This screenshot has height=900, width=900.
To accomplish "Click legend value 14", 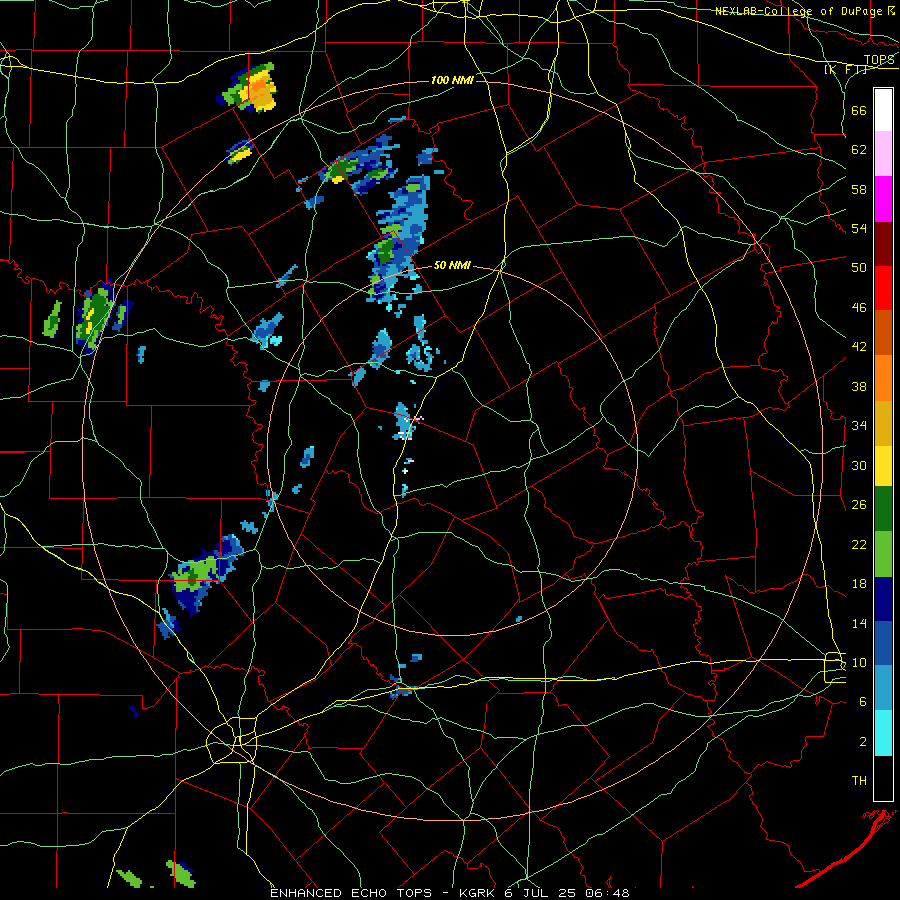I will tap(859, 624).
